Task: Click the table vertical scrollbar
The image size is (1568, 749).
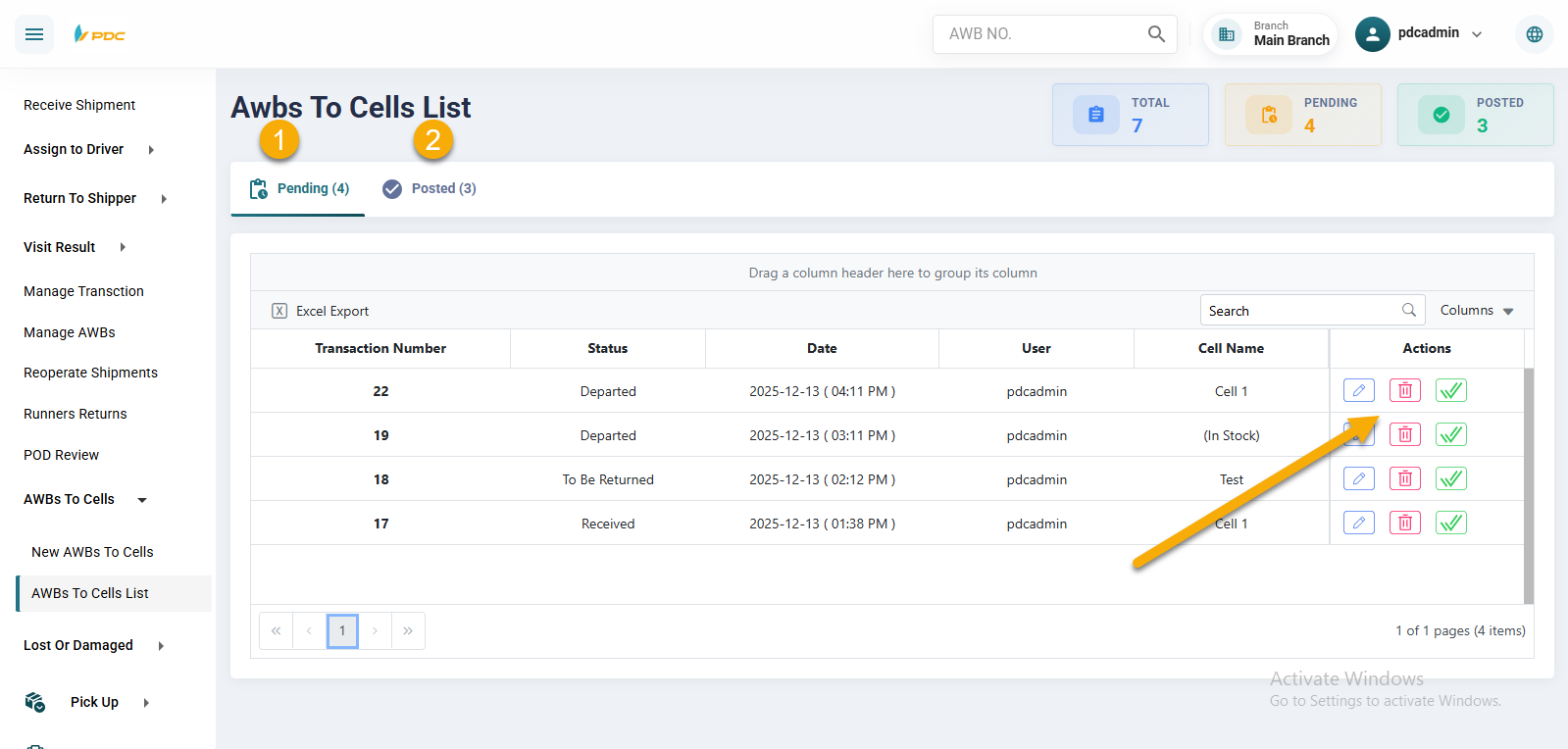Action: pos(1529,485)
